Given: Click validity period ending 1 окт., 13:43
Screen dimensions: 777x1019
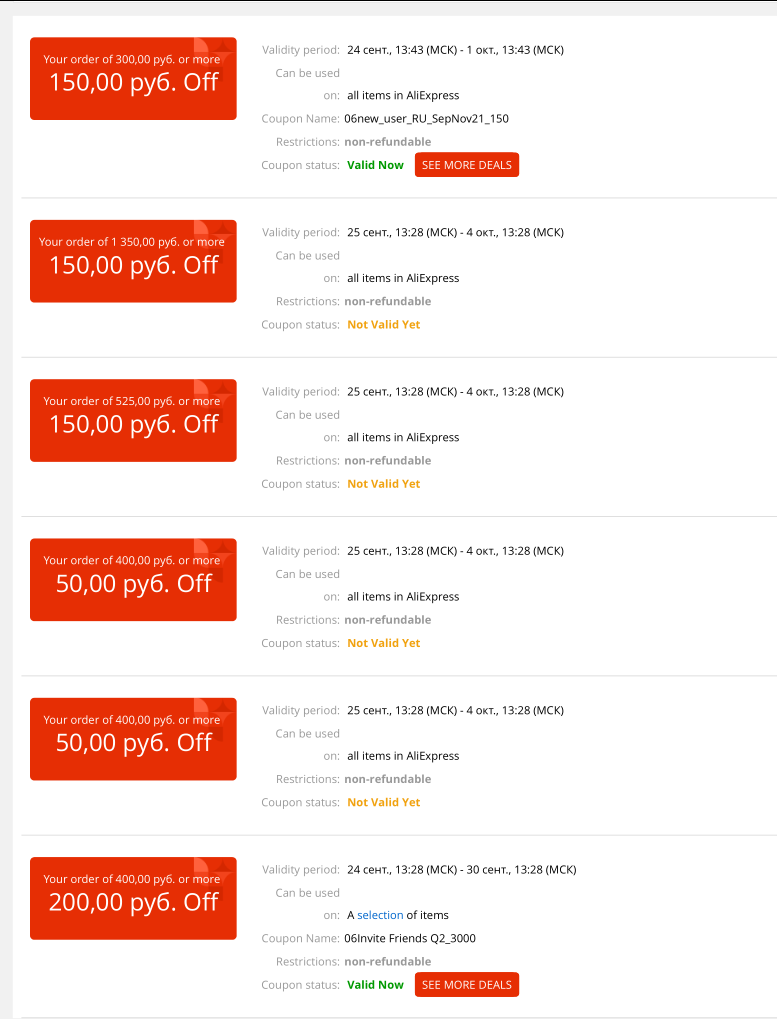Looking at the screenshot, I should pos(455,50).
